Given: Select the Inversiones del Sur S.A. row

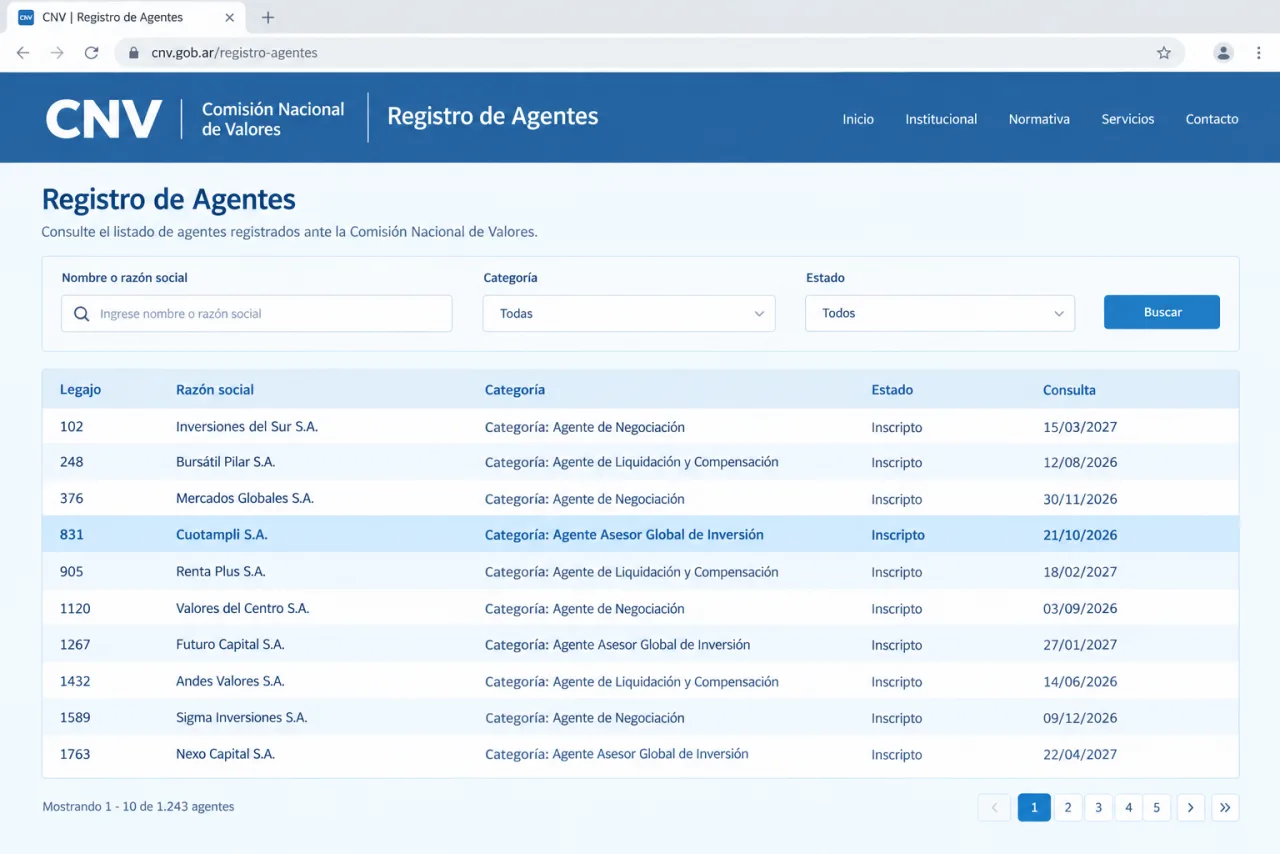Looking at the screenshot, I should [640, 426].
